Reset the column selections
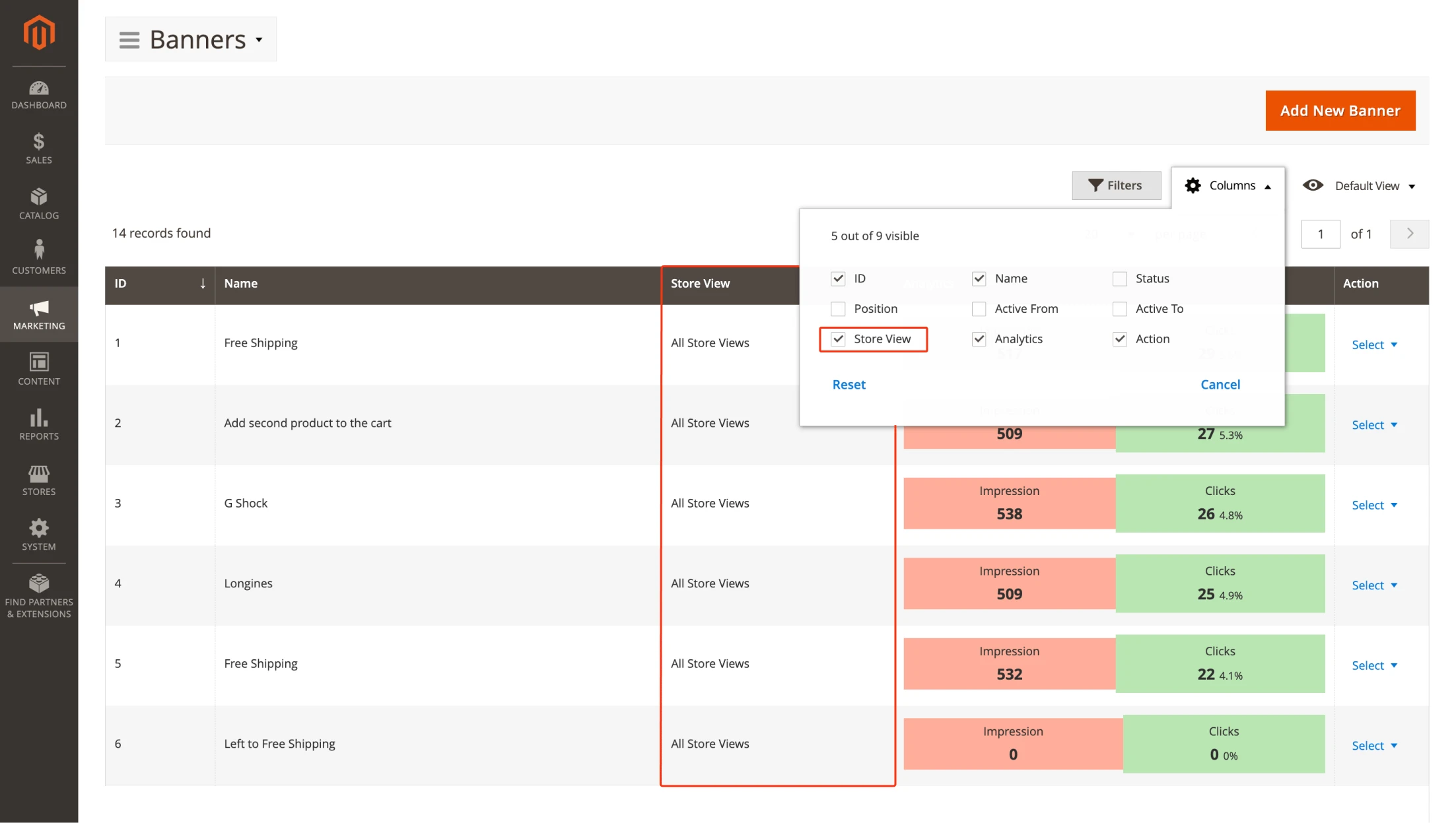The width and height of the screenshot is (1456, 823). [849, 384]
